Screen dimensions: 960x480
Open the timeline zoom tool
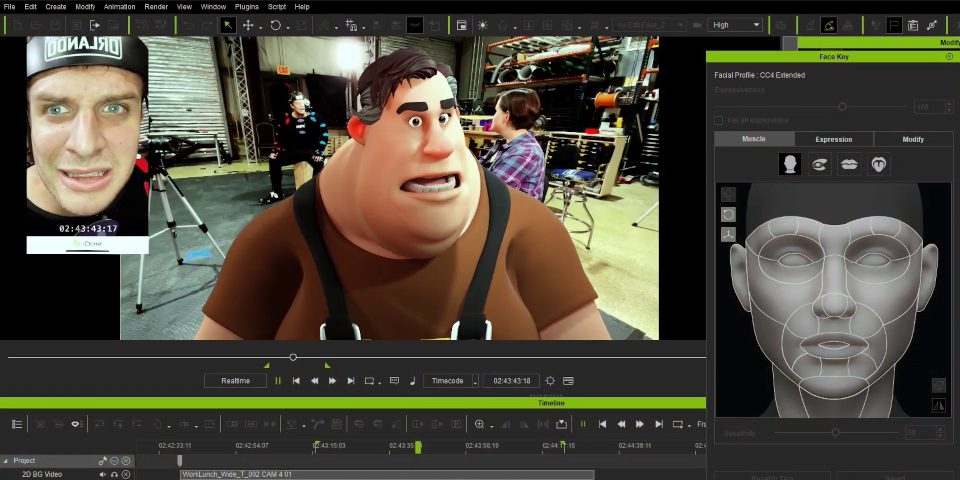[480, 424]
